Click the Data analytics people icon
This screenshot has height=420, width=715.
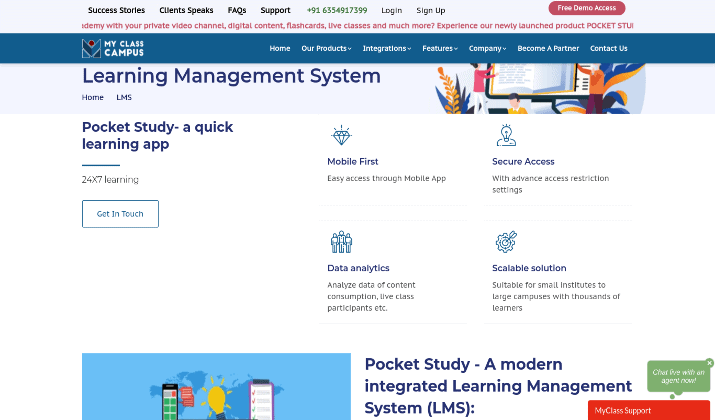pyautogui.click(x=341, y=242)
